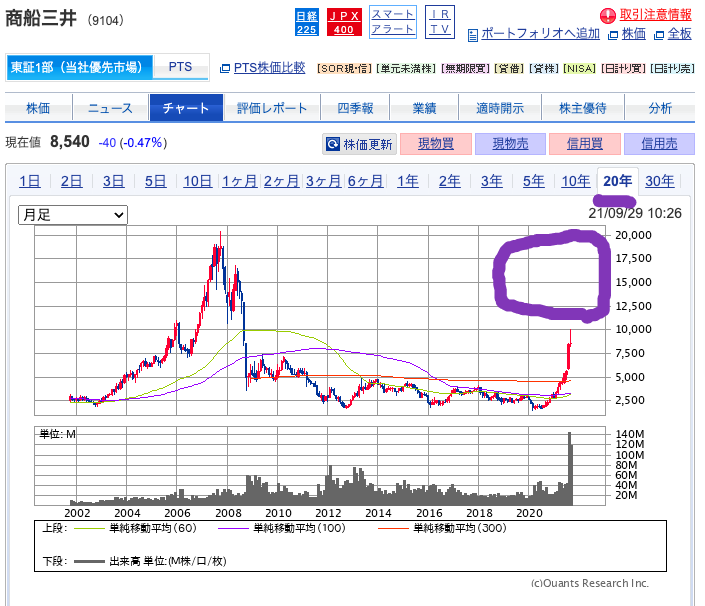
Task: Open the 株価 tab
Action: [x=38, y=108]
